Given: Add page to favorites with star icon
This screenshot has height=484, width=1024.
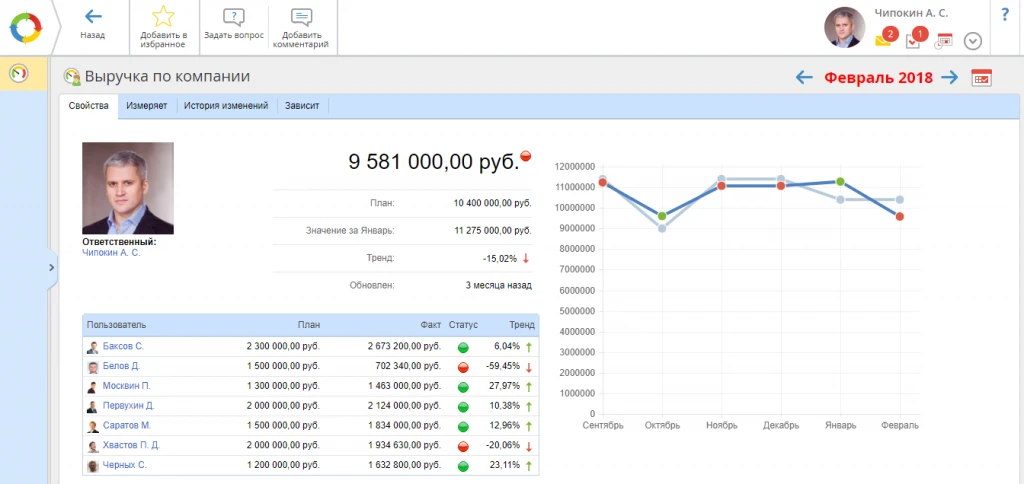Looking at the screenshot, I should tap(163, 17).
